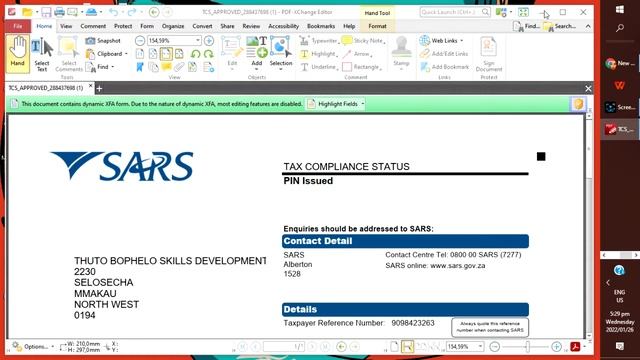
Task: Switch to the Organize ribbon tab
Action: point(173,26)
